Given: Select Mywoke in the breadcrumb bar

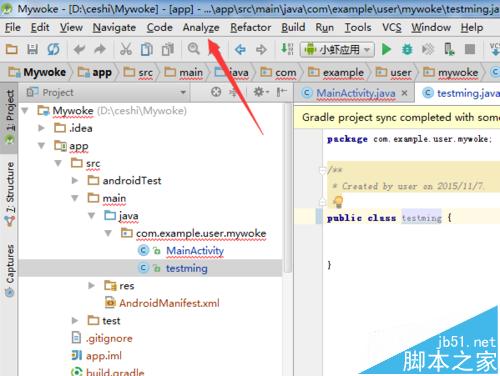Looking at the screenshot, I should click(x=37, y=72).
